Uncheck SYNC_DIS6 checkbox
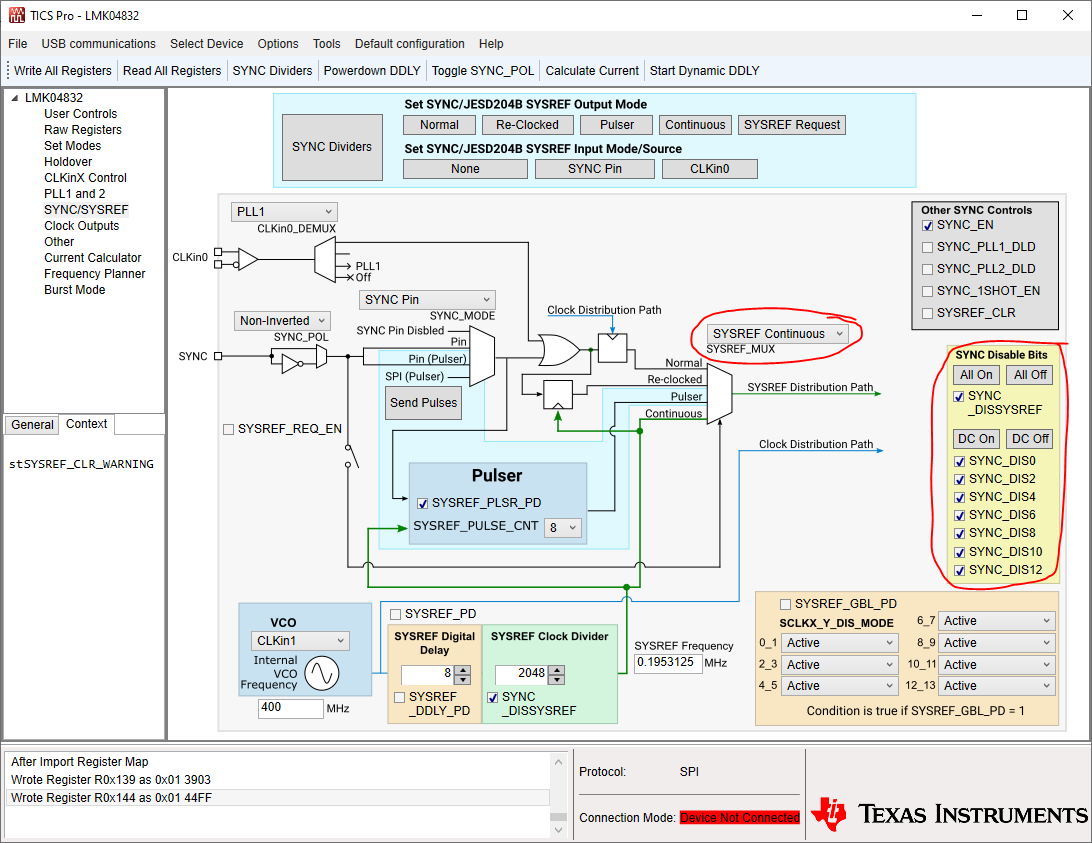Image resolution: width=1092 pixels, height=843 pixels. click(x=959, y=516)
